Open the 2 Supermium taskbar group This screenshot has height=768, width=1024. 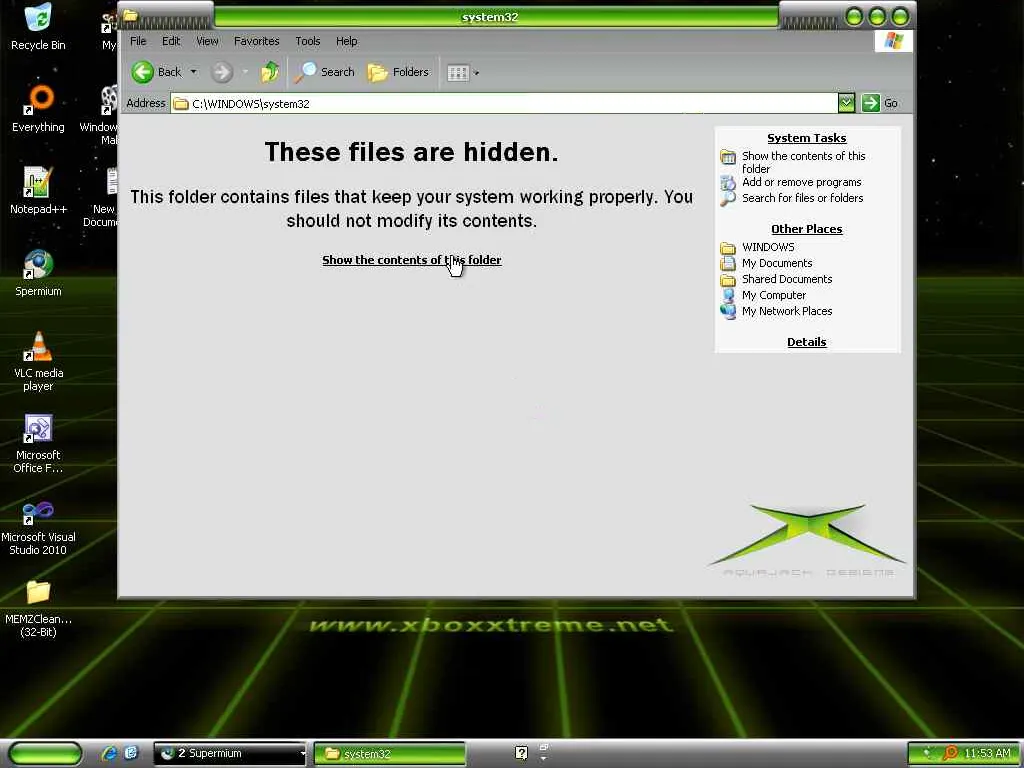coord(230,754)
